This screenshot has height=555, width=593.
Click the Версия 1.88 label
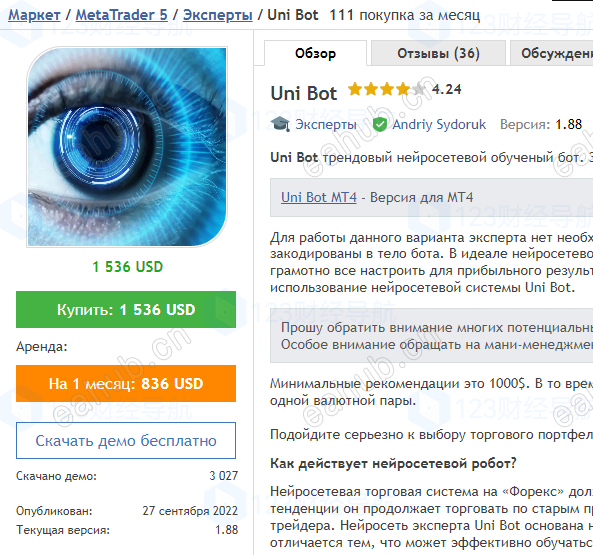point(541,124)
